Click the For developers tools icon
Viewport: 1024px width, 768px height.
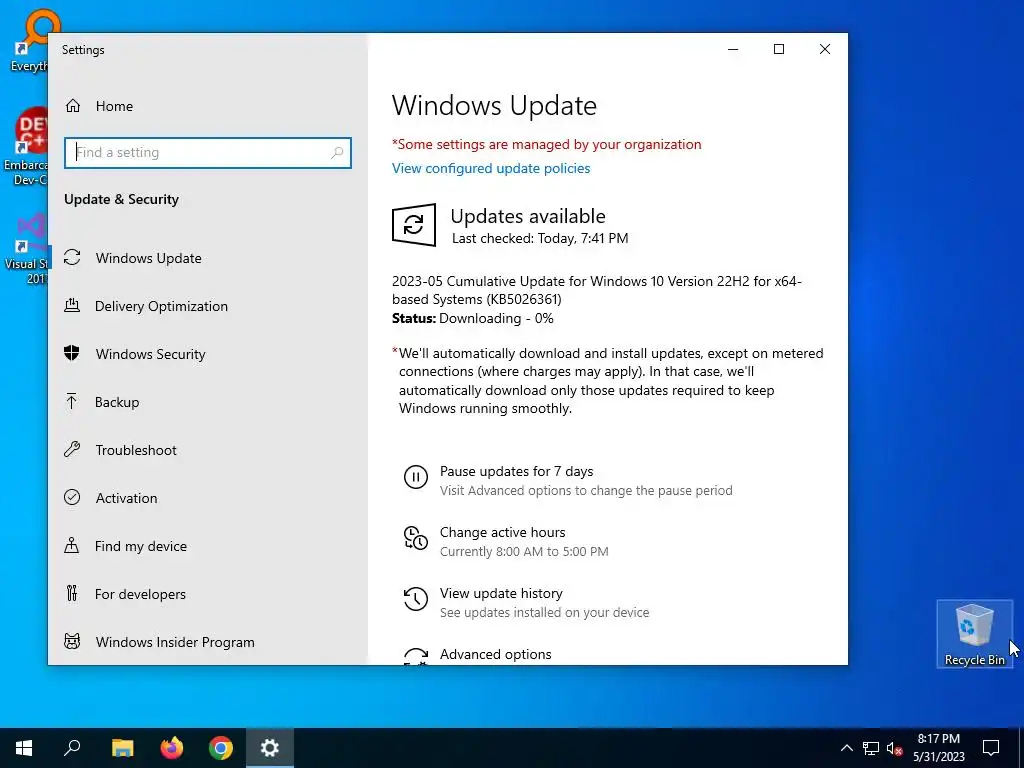72,593
